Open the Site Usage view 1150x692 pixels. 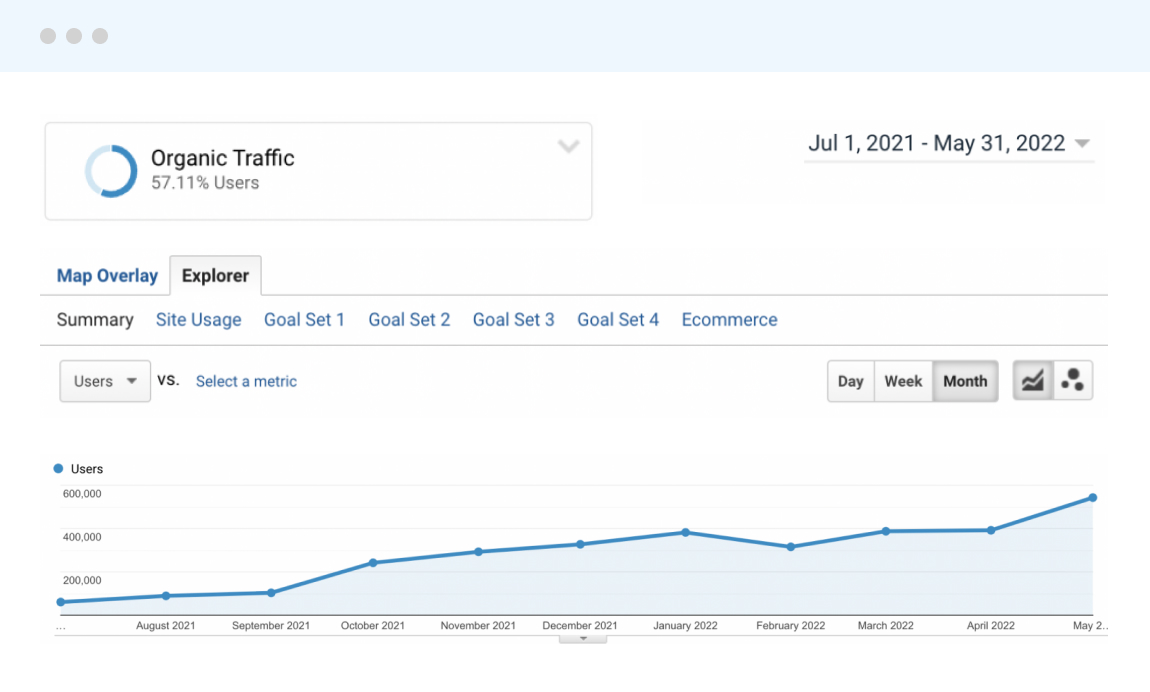click(198, 320)
